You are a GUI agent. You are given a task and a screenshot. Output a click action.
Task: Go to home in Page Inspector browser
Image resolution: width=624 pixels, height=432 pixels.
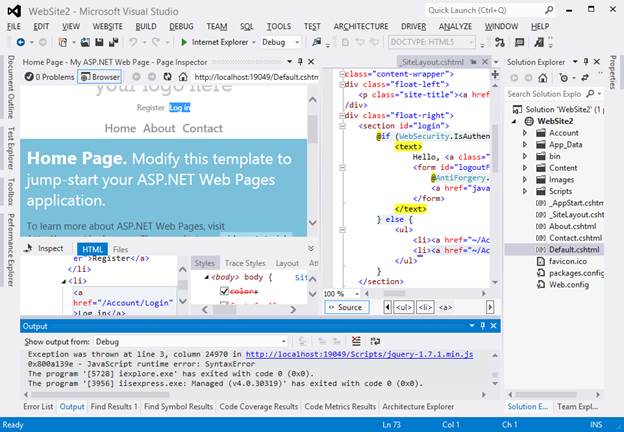pos(183,77)
